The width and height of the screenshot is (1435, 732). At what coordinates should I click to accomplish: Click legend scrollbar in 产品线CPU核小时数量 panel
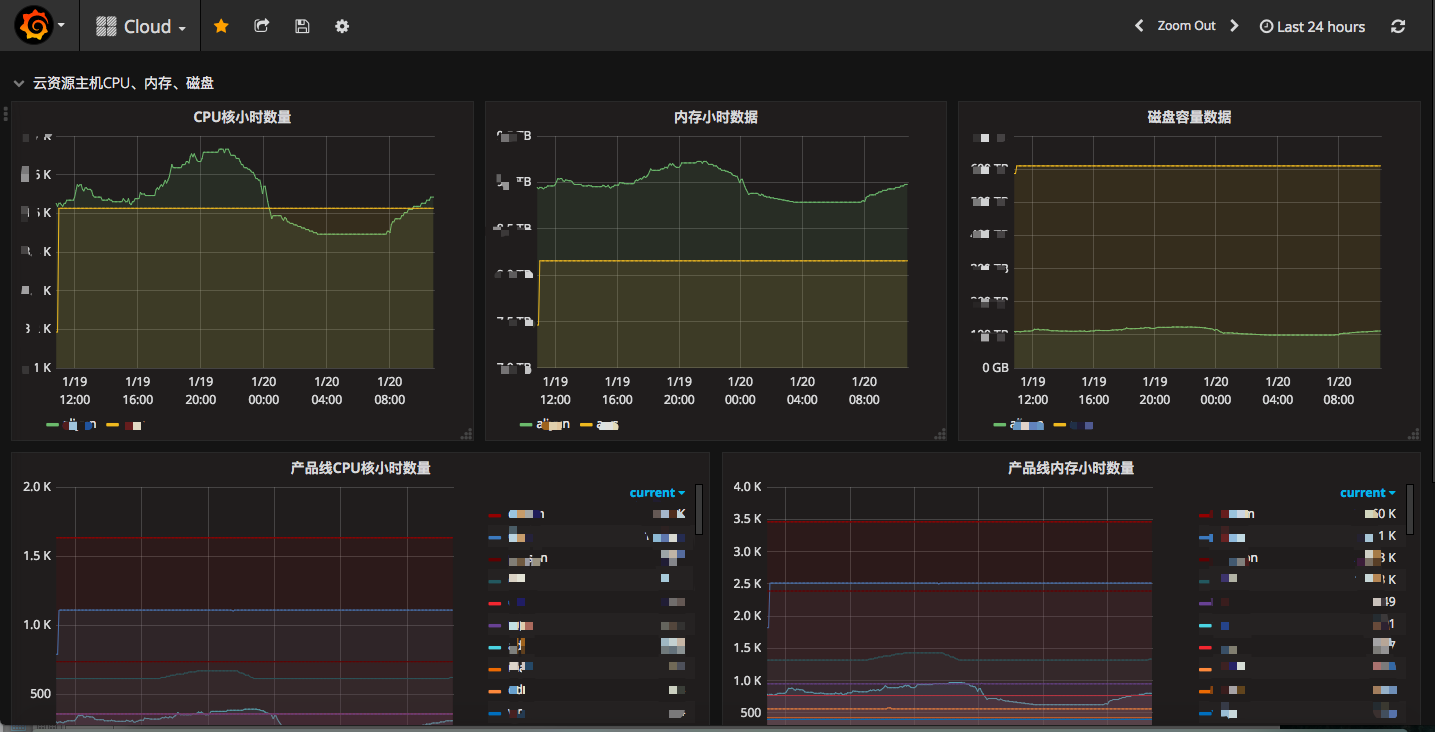[x=699, y=509]
